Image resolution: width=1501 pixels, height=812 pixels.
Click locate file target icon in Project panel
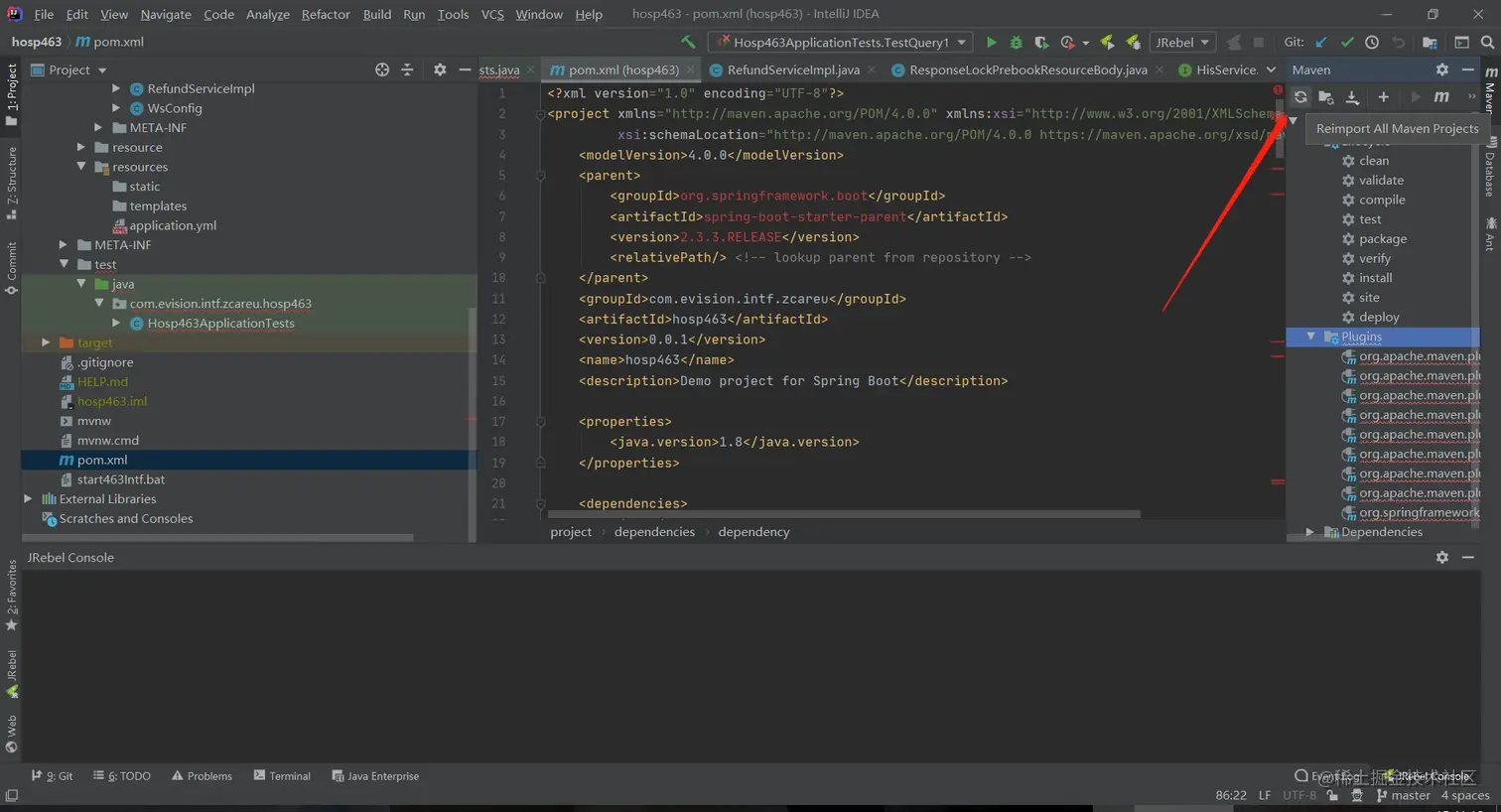pos(382,69)
